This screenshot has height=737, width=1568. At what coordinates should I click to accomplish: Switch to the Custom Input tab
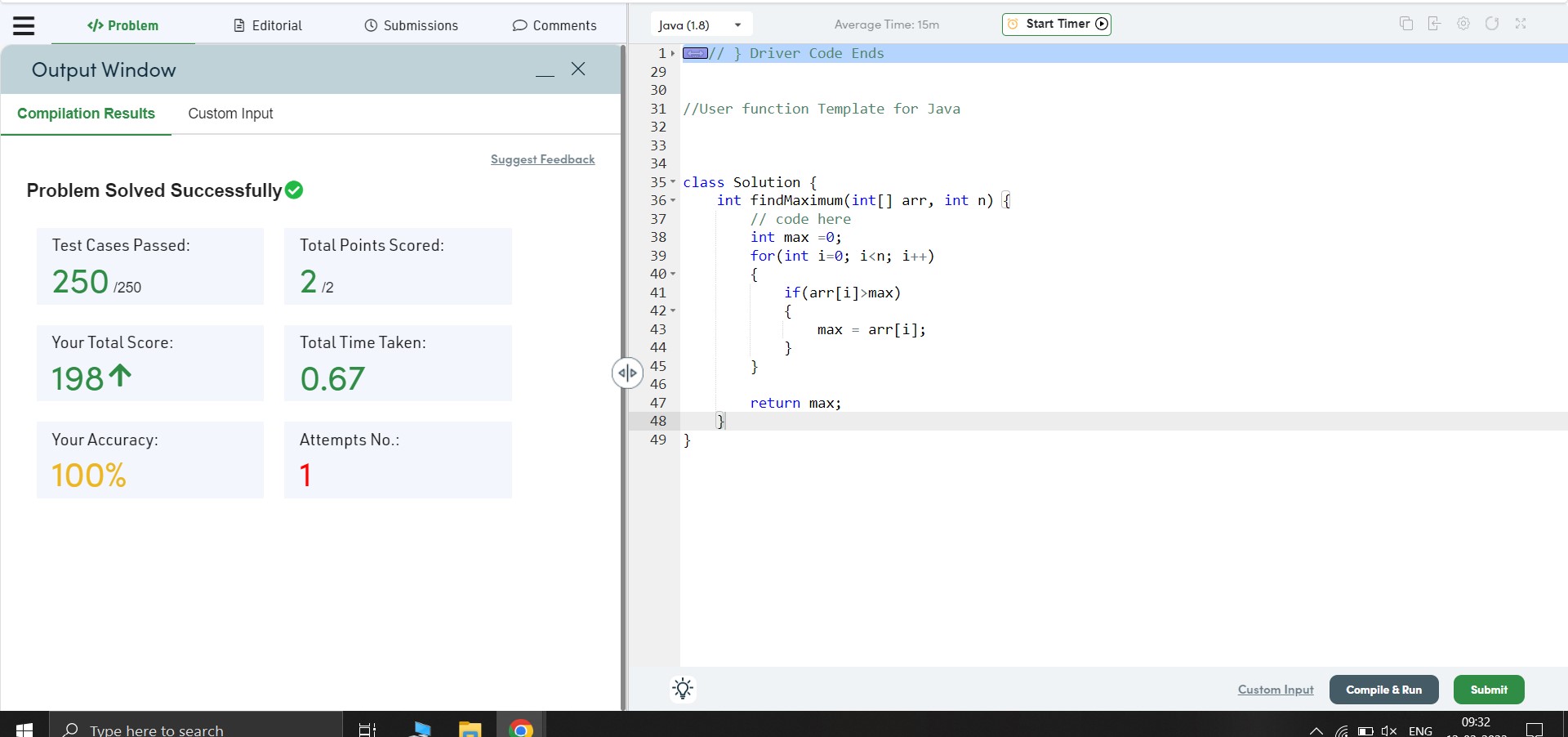[x=230, y=114]
